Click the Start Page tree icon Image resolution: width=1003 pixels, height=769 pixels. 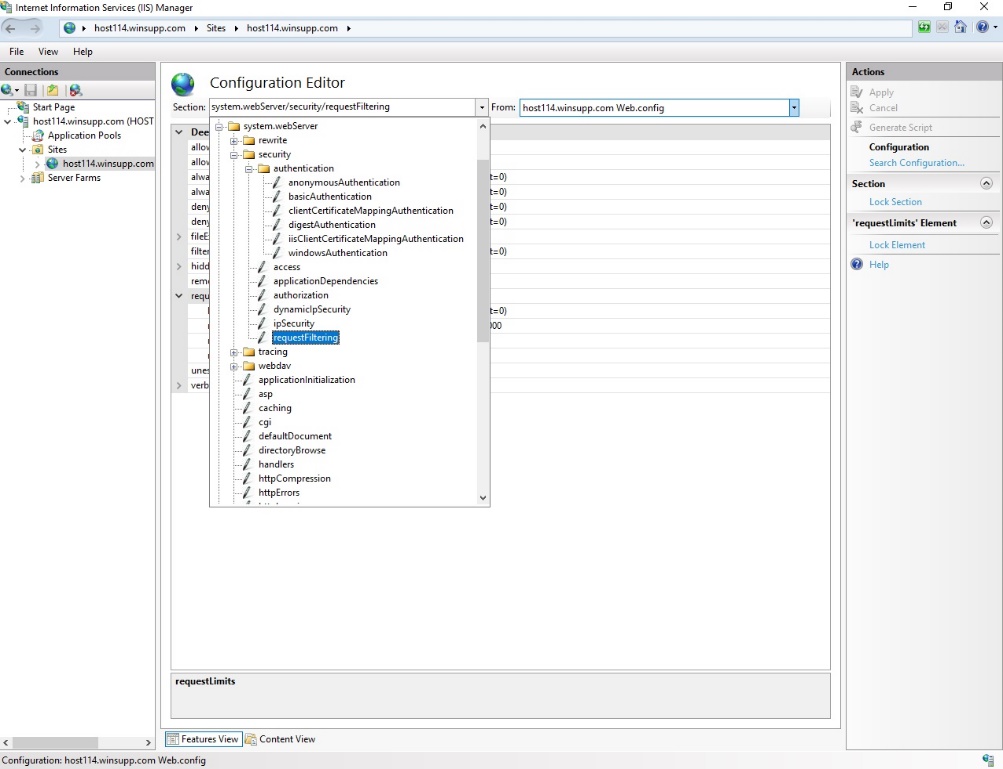(x=24, y=107)
